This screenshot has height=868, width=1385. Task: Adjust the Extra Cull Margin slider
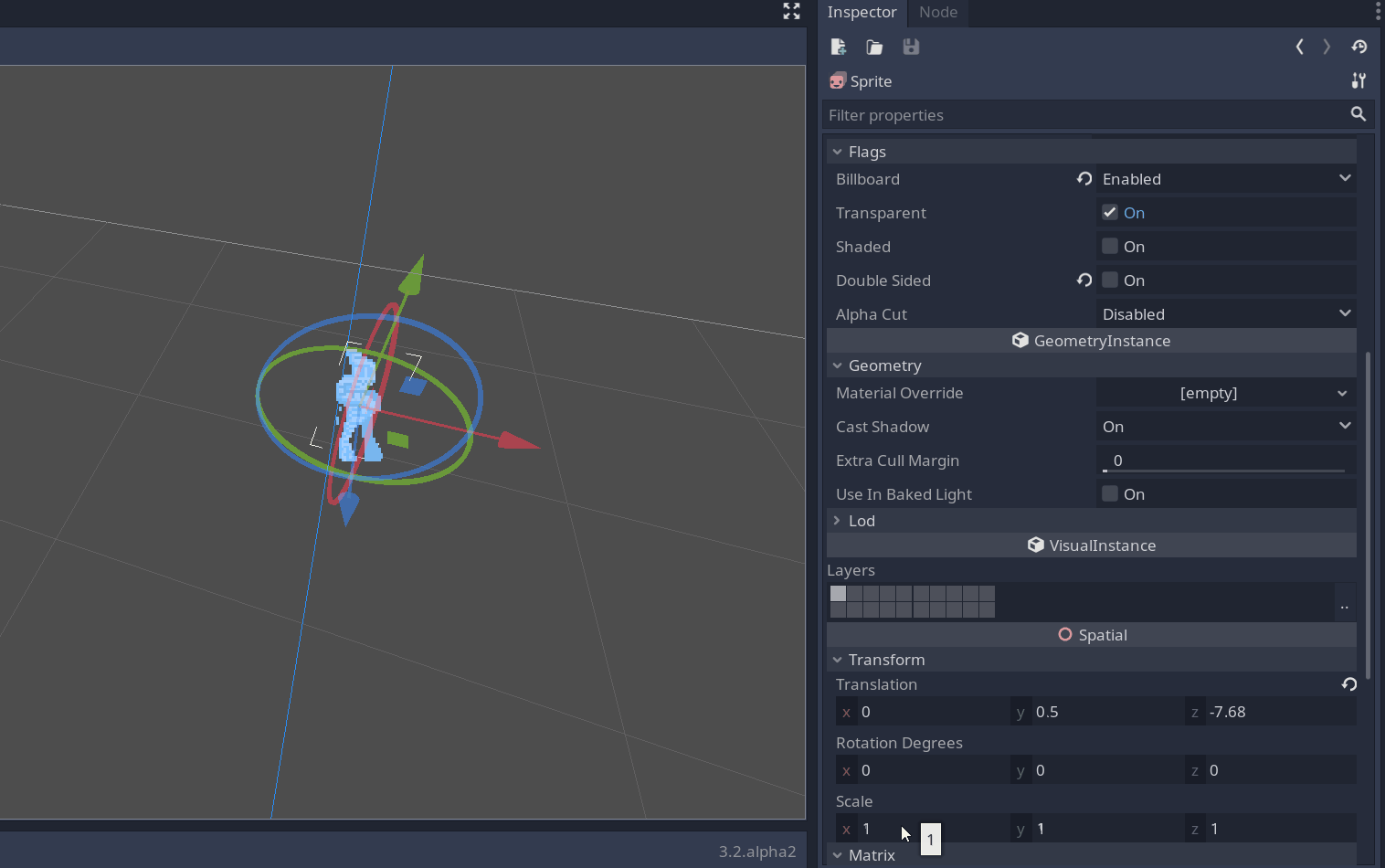pyautogui.click(x=1224, y=460)
